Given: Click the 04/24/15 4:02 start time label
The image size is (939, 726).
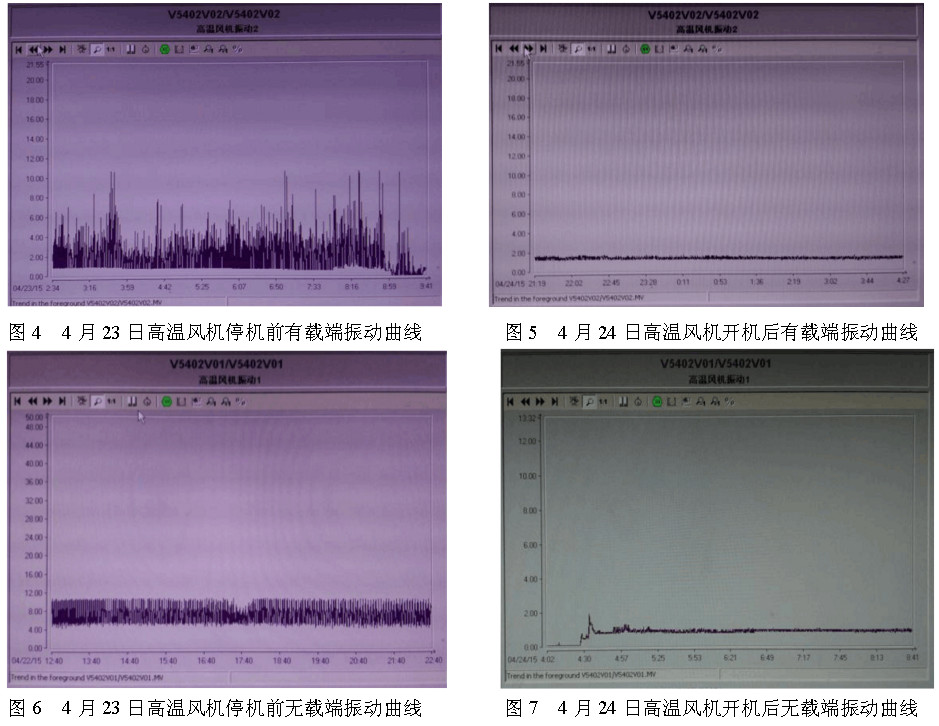Looking at the screenshot, I should 531,659.
